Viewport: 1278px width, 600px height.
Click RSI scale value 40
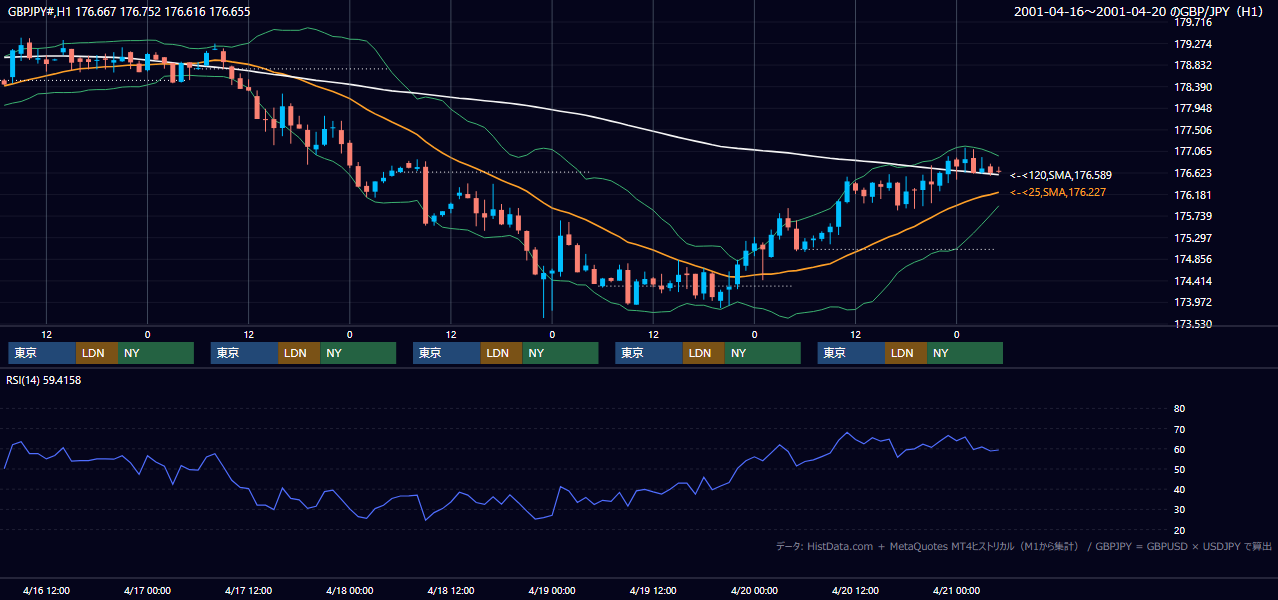point(1179,490)
